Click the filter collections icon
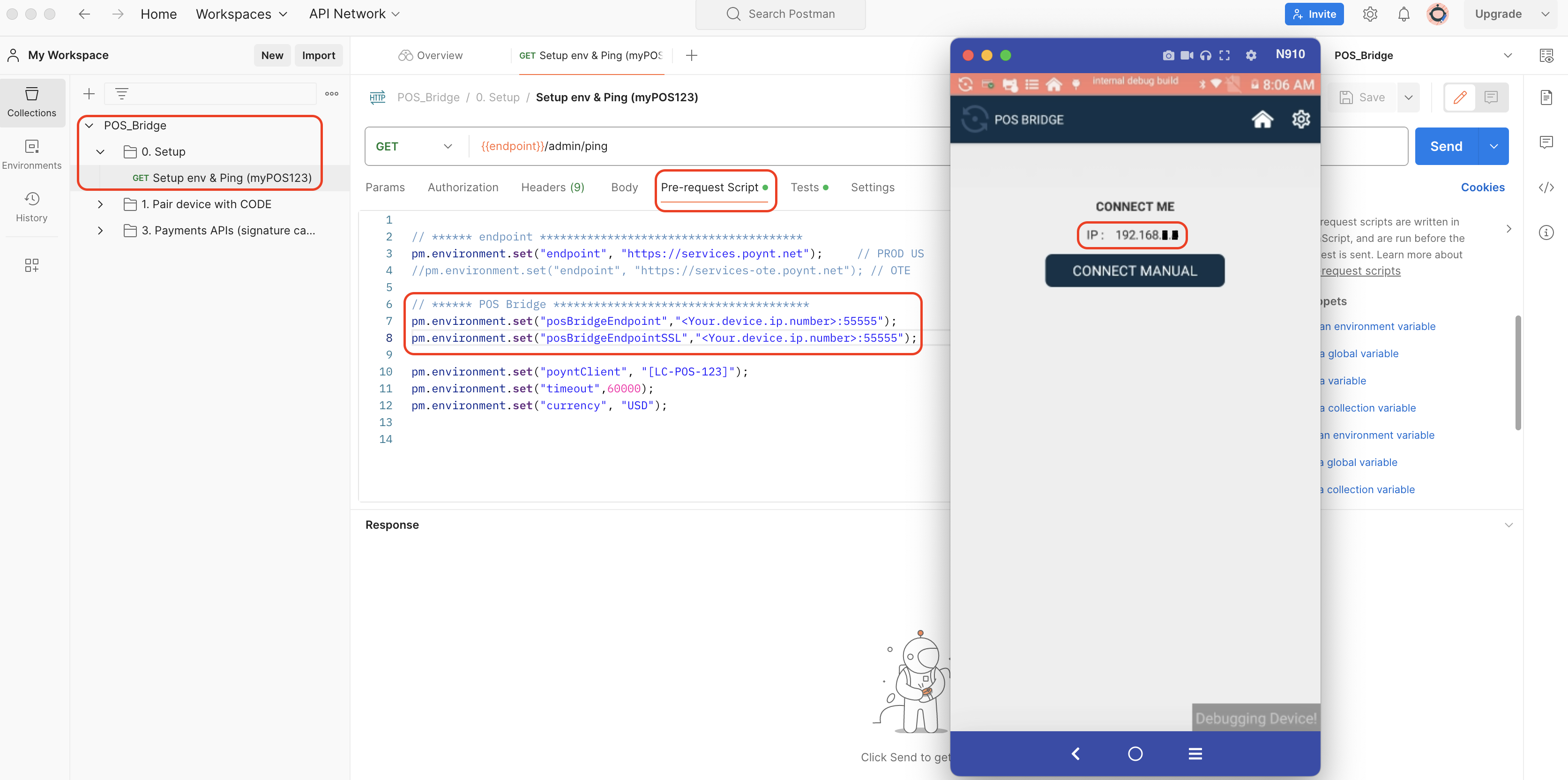The image size is (1568, 780). click(x=122, y=94)
